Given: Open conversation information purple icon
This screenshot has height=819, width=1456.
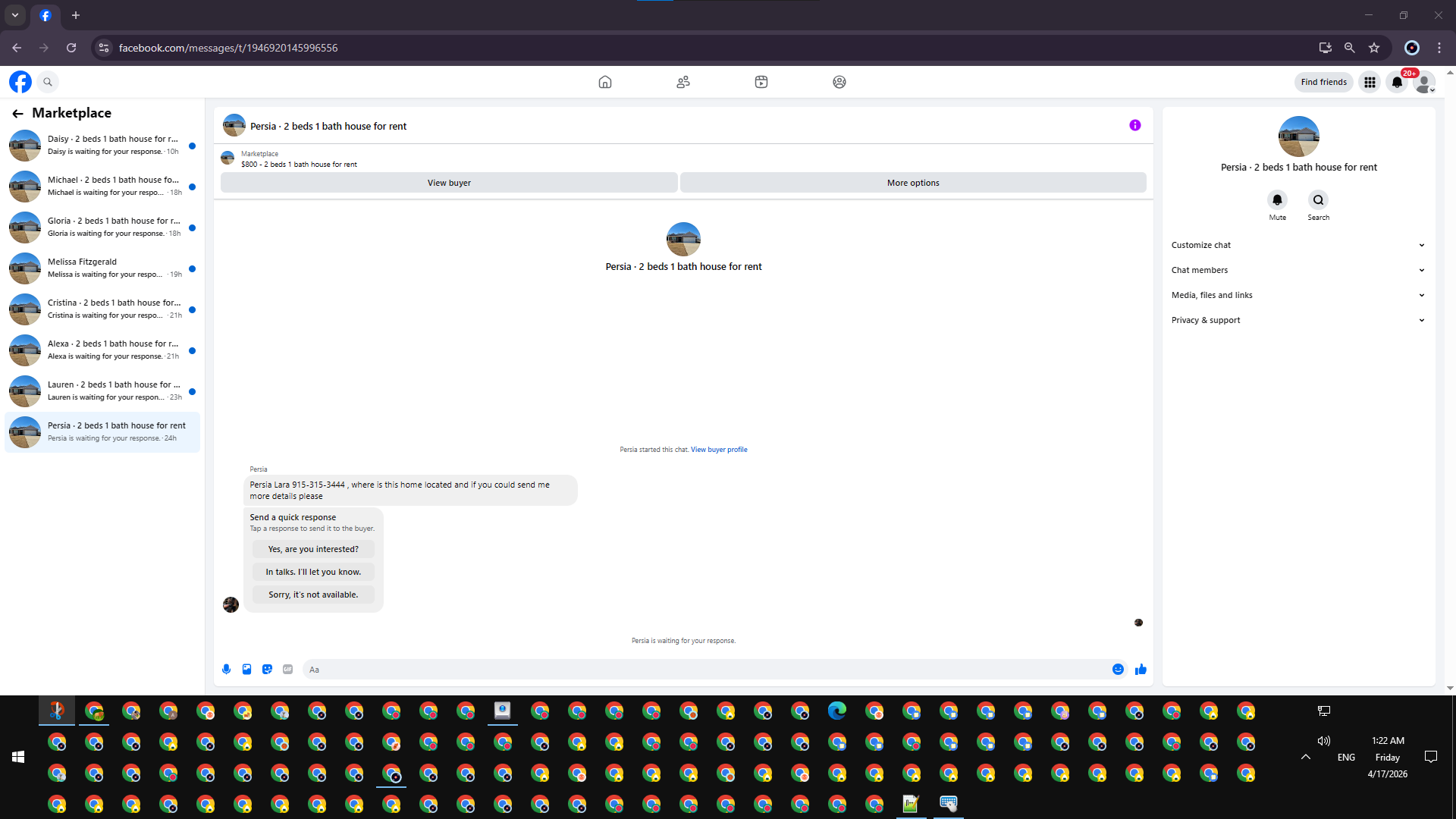Looking at the screenshot, I should (x=1135, y=125).
